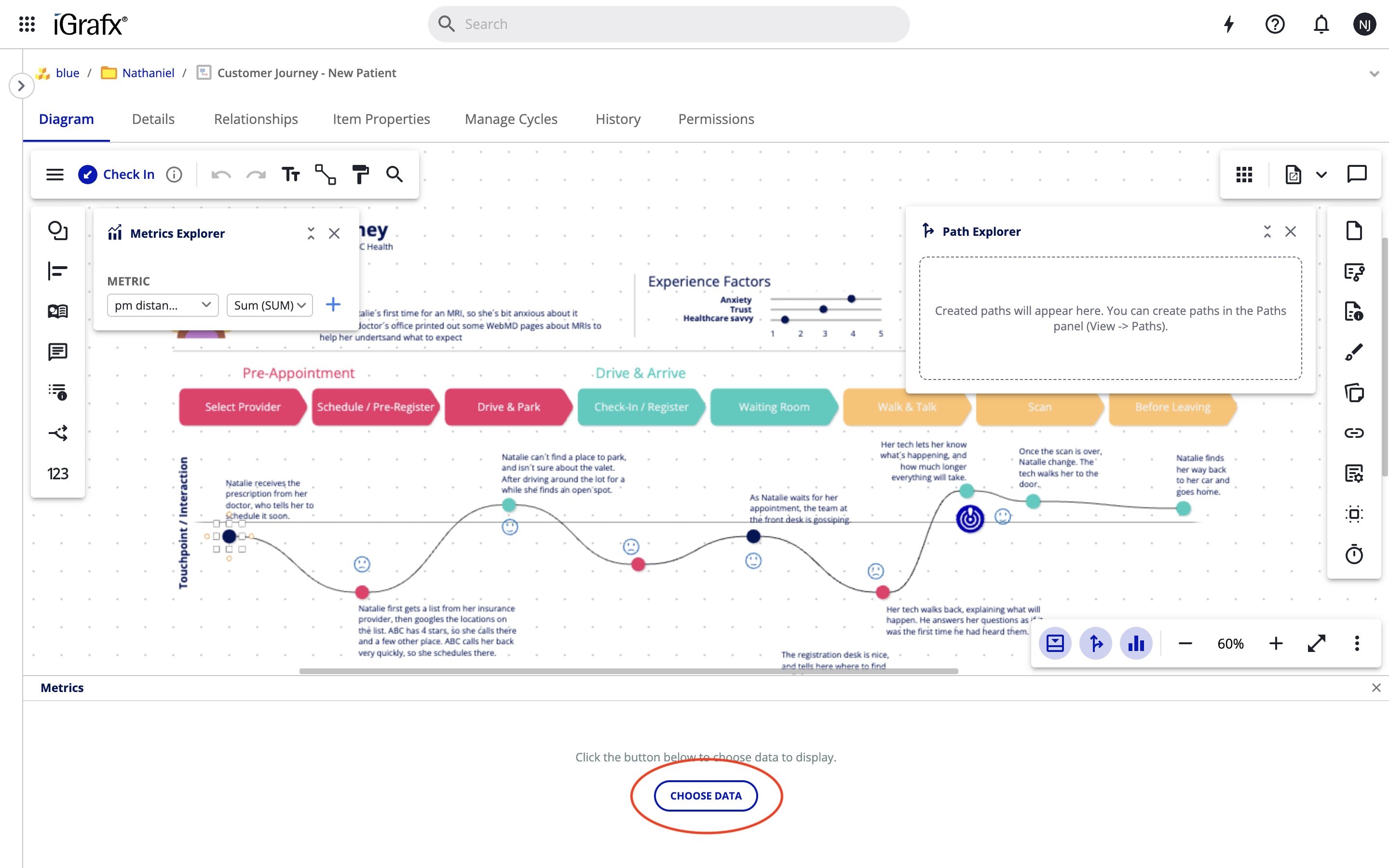Viewport: 1389px width, 868px height.
Task: Open the Manage Cycles tab
Action: click(x=511, y=119)
